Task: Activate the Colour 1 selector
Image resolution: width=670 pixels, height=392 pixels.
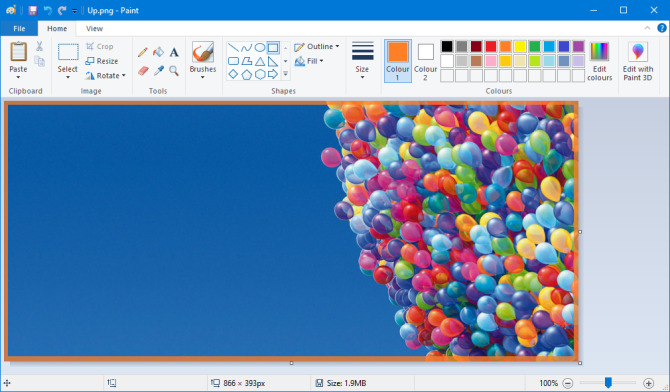Action: tap(398, 61)
